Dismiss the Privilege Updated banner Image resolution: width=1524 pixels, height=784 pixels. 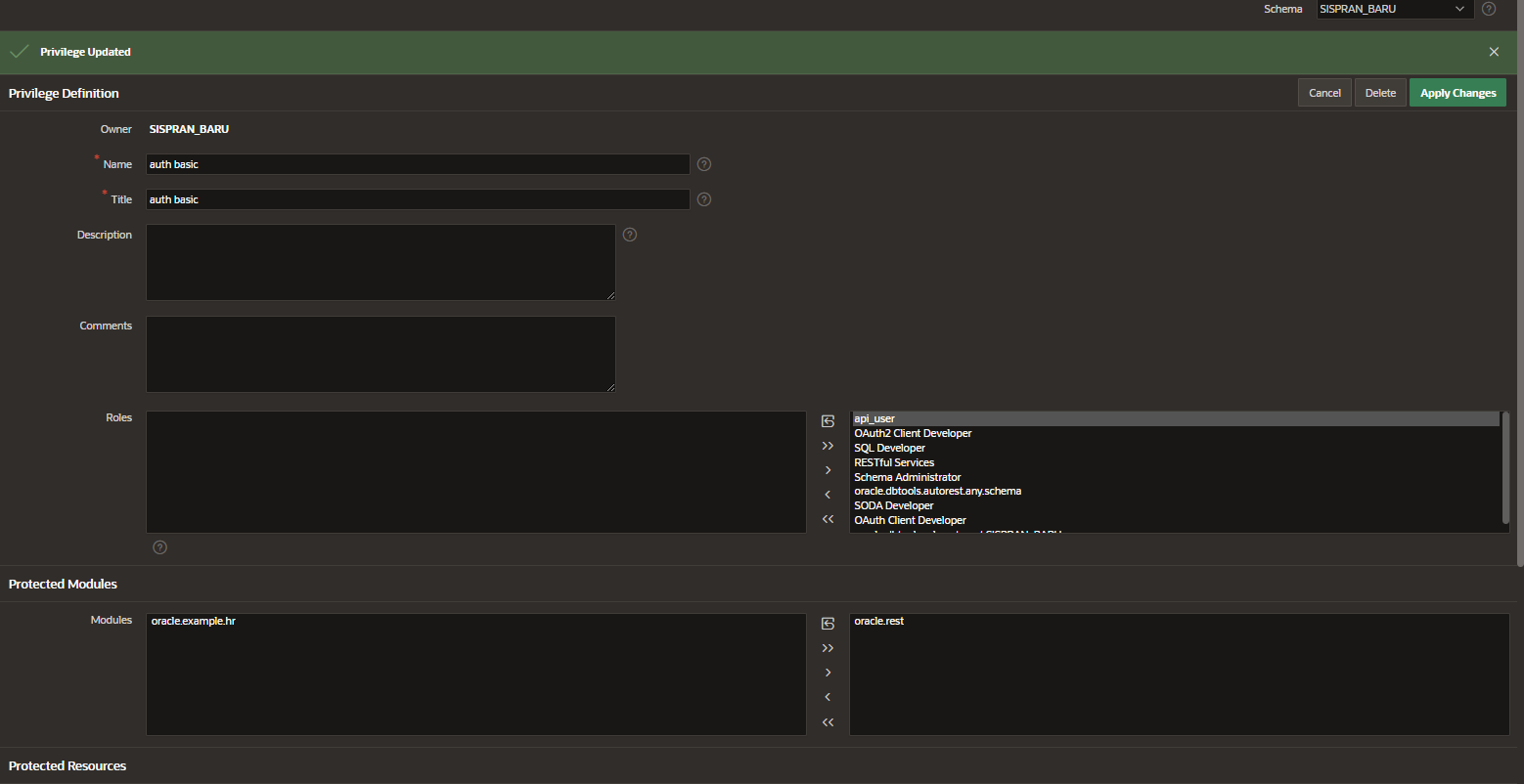coord(1494,52)
